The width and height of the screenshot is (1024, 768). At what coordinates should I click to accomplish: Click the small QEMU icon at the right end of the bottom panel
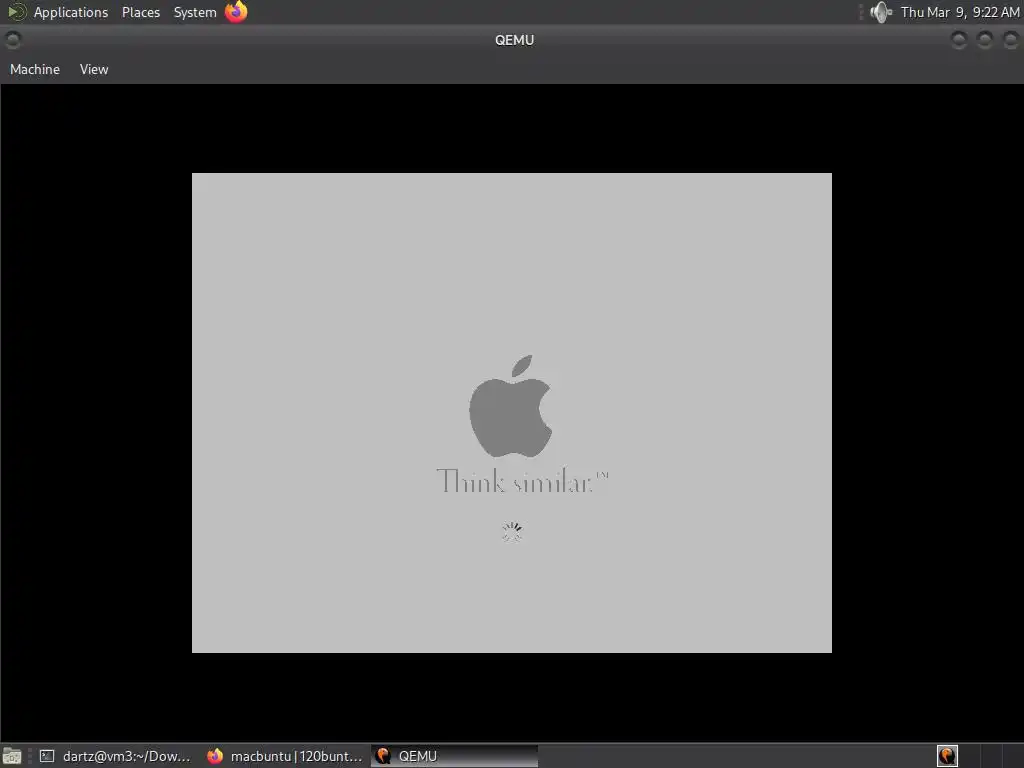tap(947, 756)
